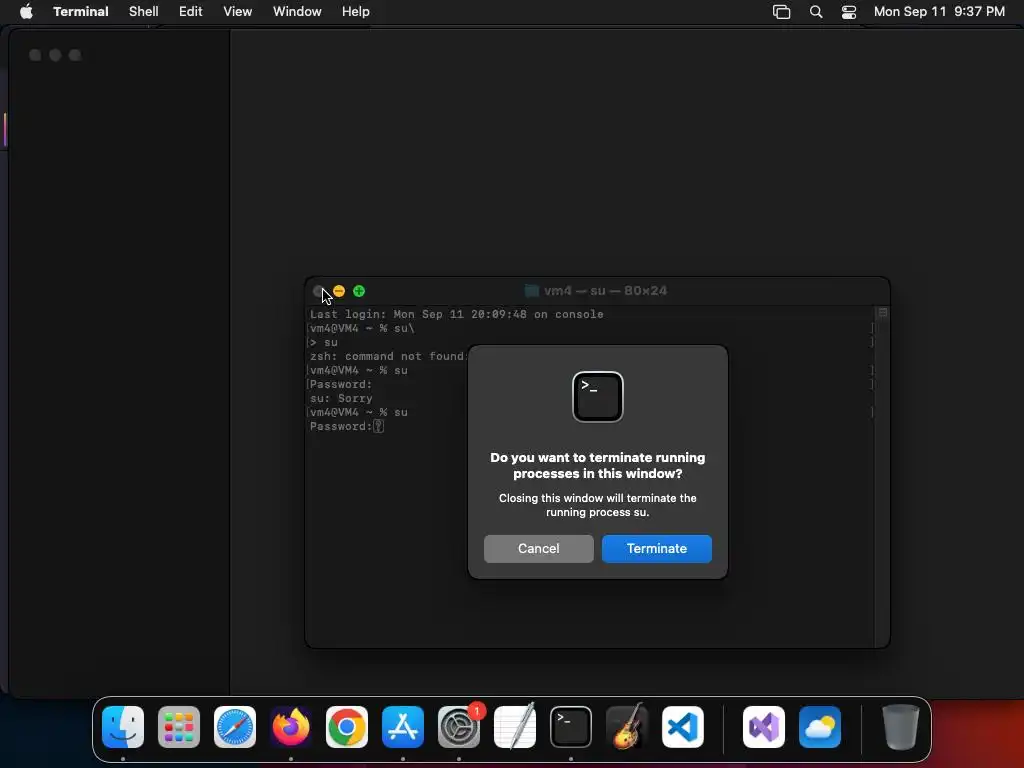Open App Store from the Dock
The image size is (1024, 768).
tap(403, 727)
